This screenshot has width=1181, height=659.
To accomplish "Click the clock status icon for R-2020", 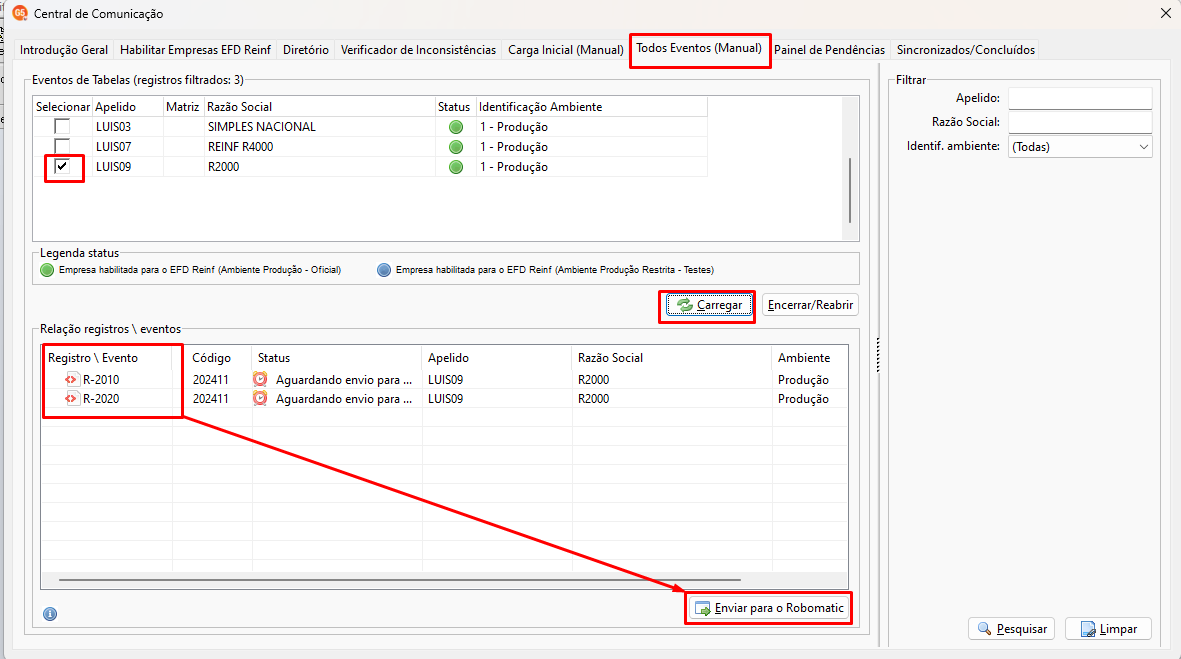I will [260, 398].
